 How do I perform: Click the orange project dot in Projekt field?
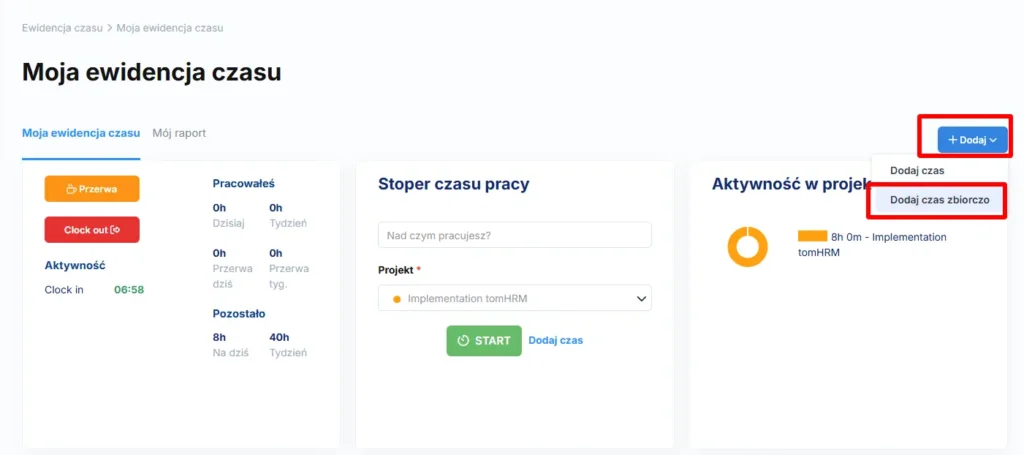click(x=396, y=299)
